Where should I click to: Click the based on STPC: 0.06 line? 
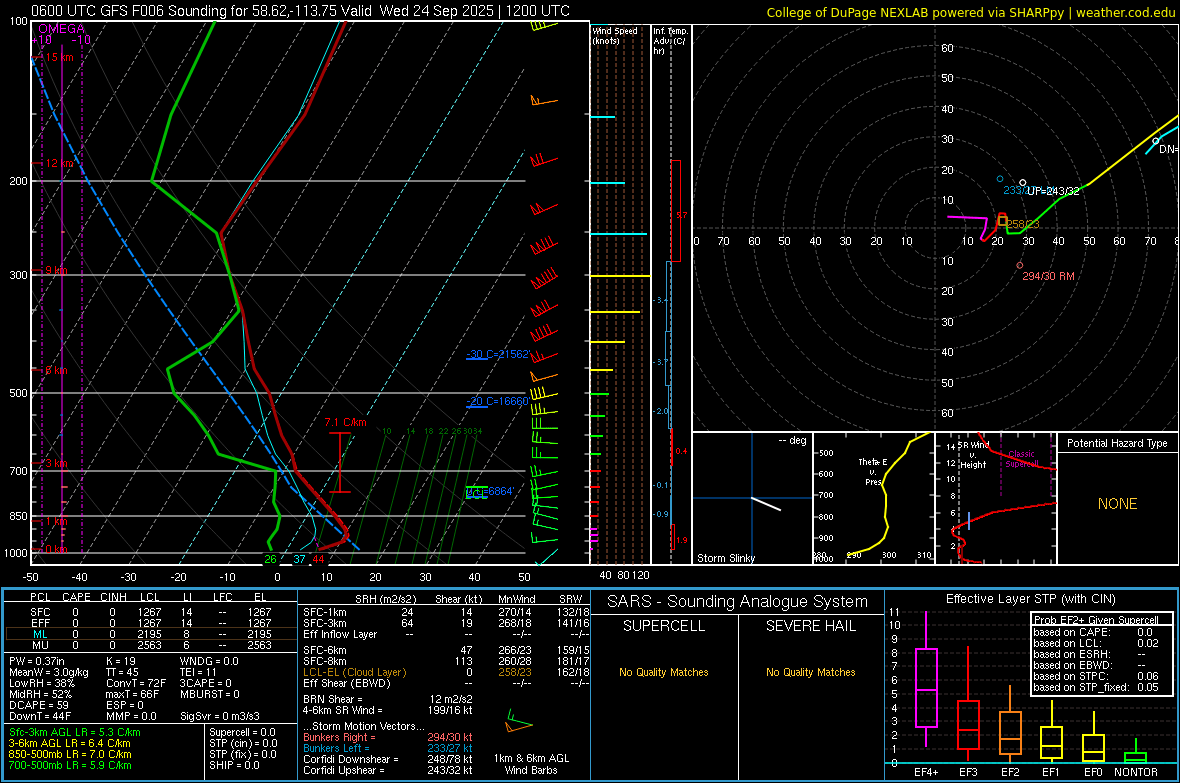click(x=1096, y=677)
